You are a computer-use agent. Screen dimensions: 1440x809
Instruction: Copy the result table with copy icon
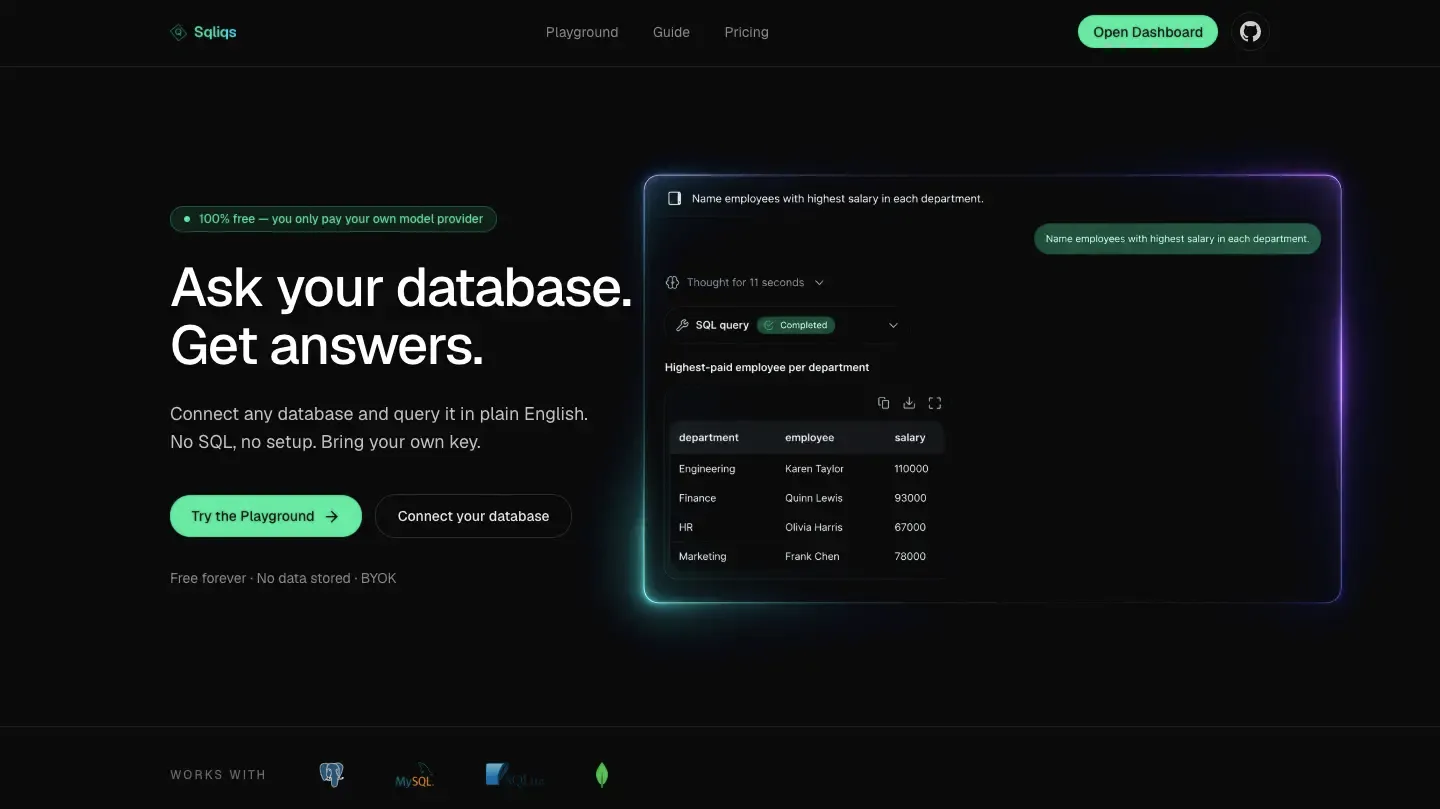[x=883, y=403]
